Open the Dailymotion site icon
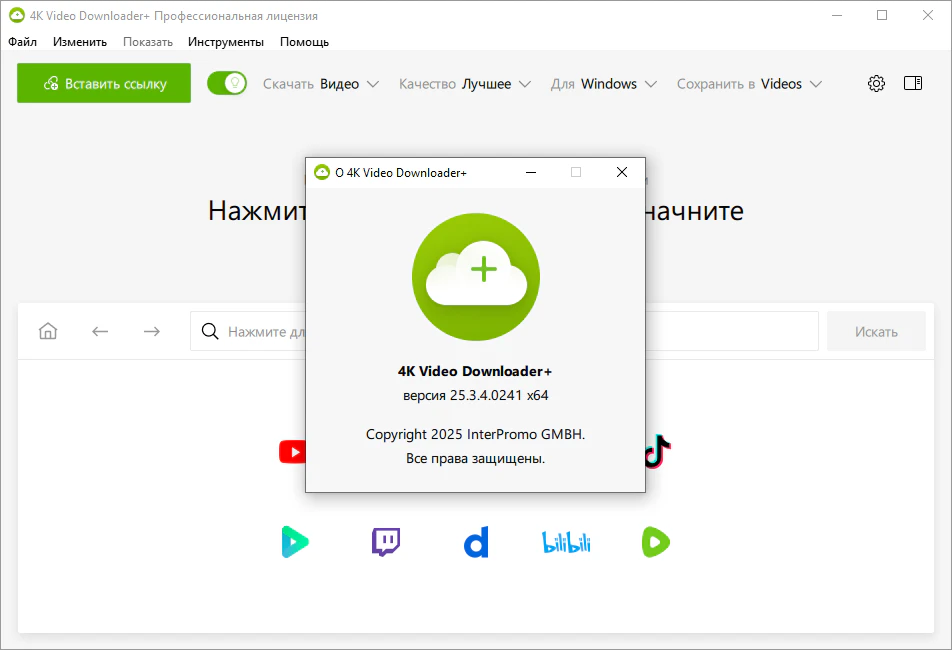 pos(477,542)
